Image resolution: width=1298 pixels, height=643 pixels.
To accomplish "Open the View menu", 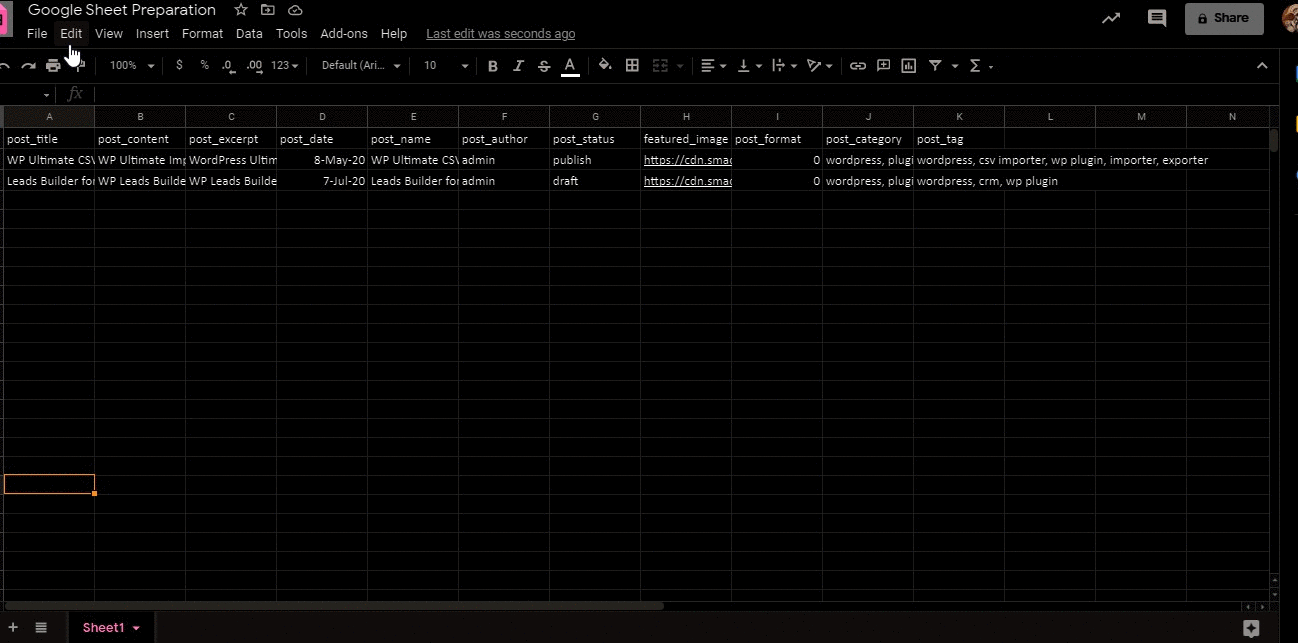I will (x=109, y=33).
